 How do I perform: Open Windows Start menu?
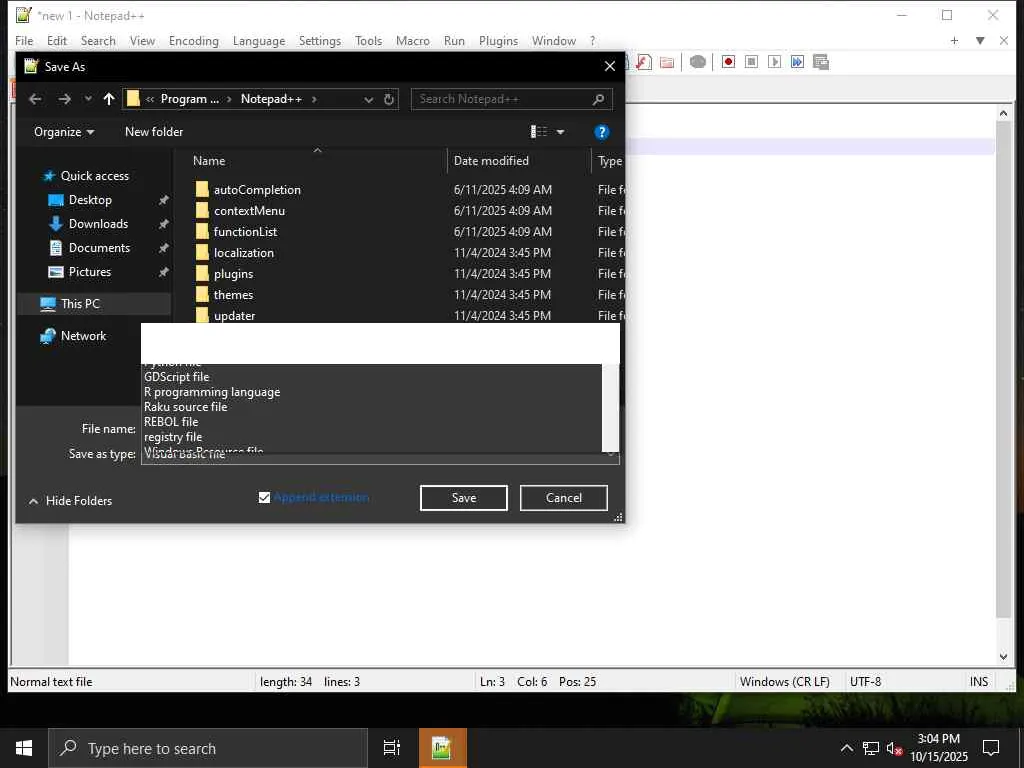click(x=24, y=748)
